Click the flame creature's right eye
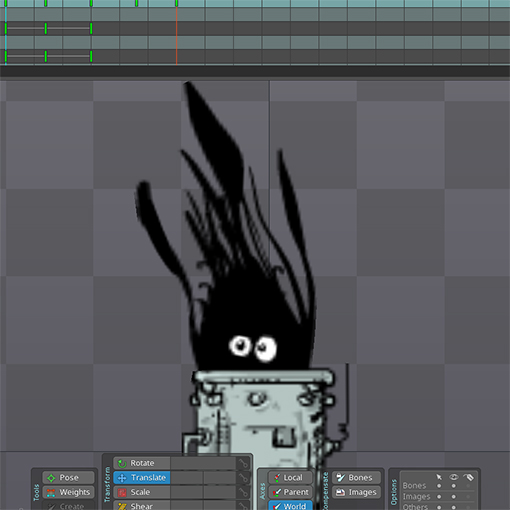510x510 pixels. tap(266, 349)
